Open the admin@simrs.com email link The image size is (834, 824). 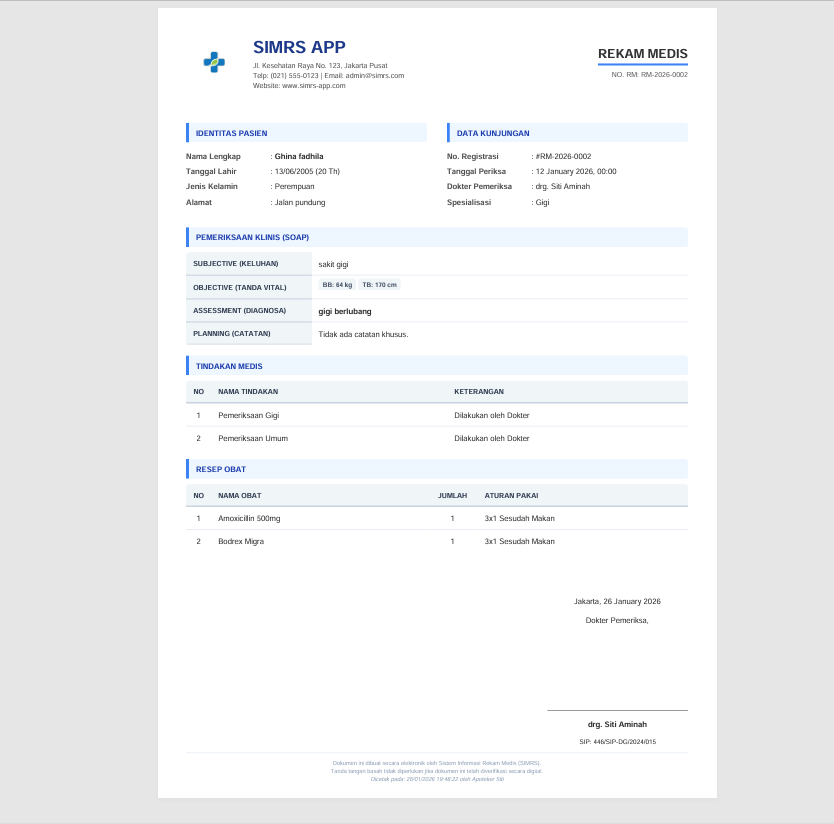point(376,75)
